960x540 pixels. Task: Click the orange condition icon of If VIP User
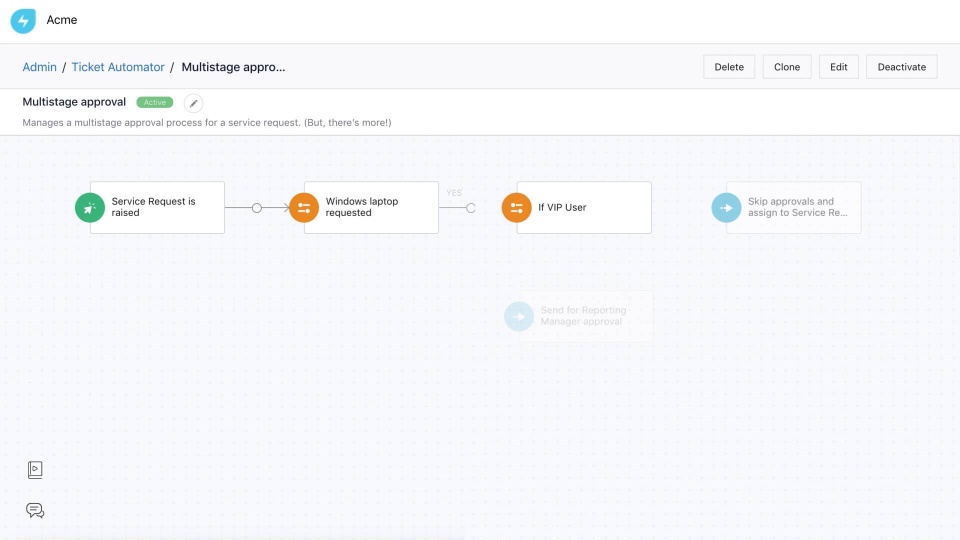point(517,208)
